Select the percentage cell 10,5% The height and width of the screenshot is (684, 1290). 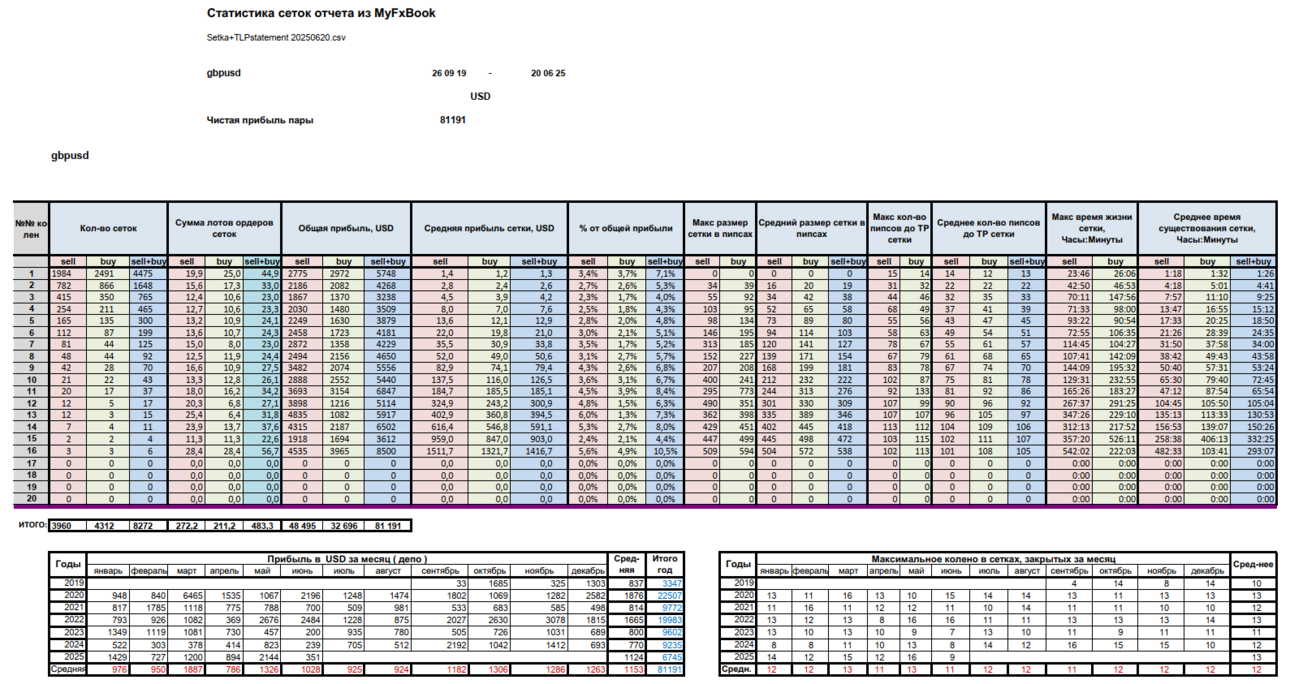pos(663,451)
